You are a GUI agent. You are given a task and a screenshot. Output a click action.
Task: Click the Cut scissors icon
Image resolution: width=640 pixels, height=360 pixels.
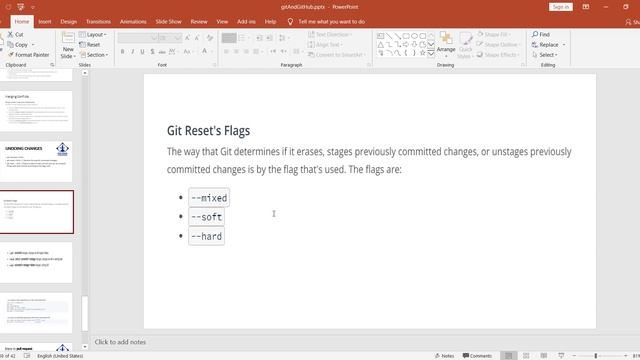11,34
